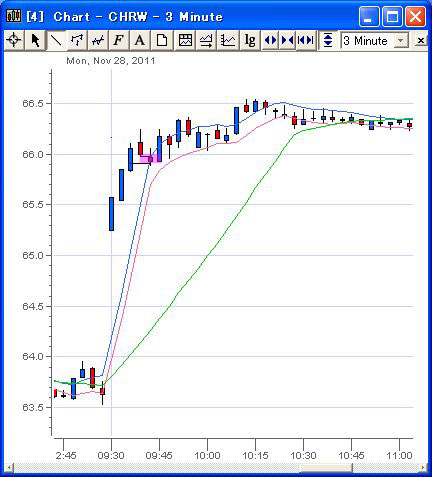Click the 'Mon, Nov 28, 2011' date label

click(x=111, y=61)
